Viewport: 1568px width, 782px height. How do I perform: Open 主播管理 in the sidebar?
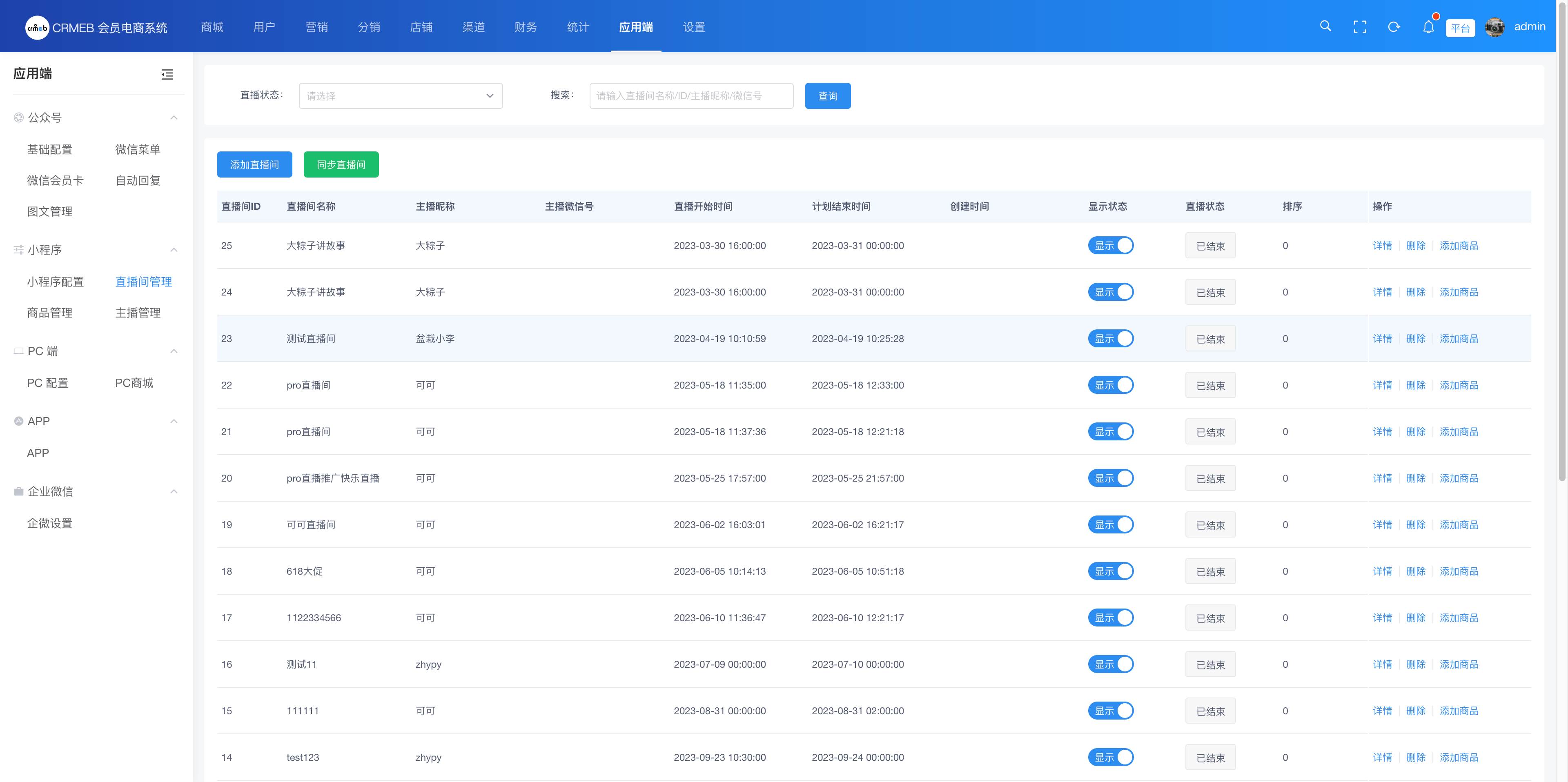tap(138, 313)
